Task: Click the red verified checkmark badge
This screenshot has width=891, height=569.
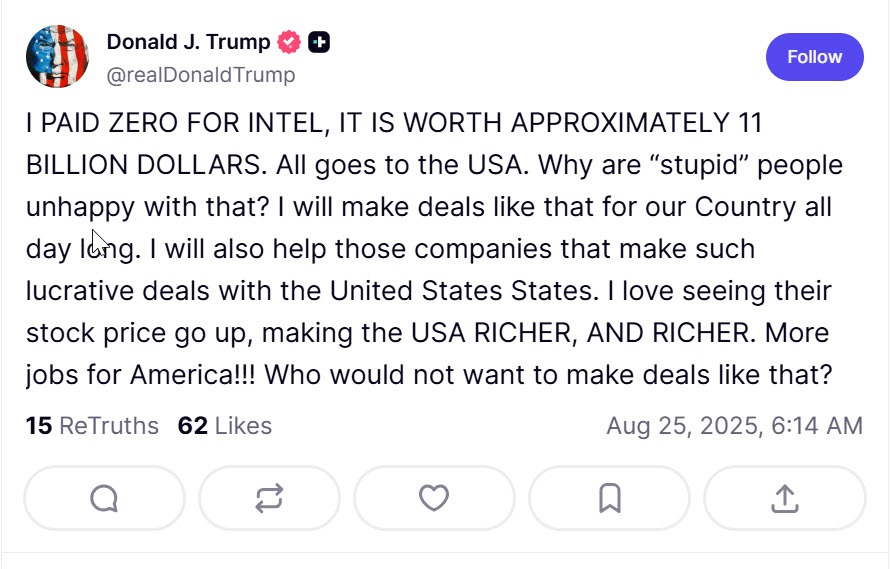Action: tap(290, 42)
